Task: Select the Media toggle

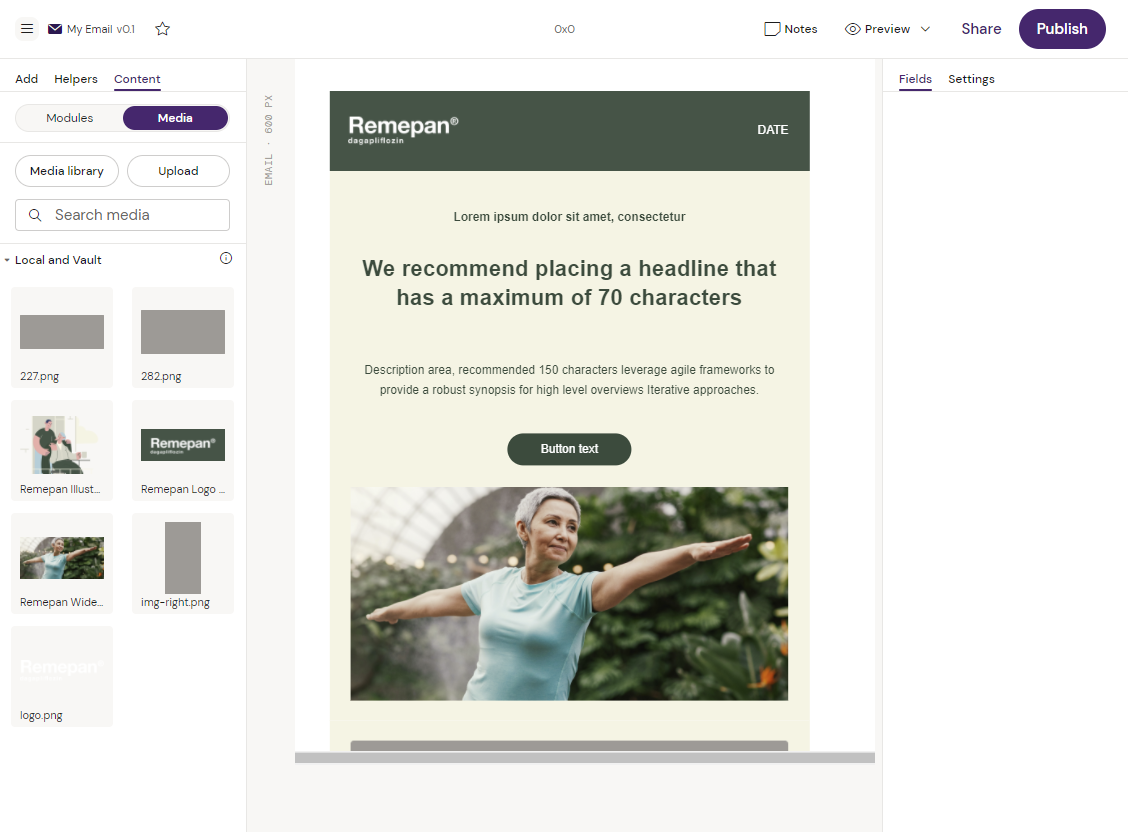Action: click(x=175, y=118)
